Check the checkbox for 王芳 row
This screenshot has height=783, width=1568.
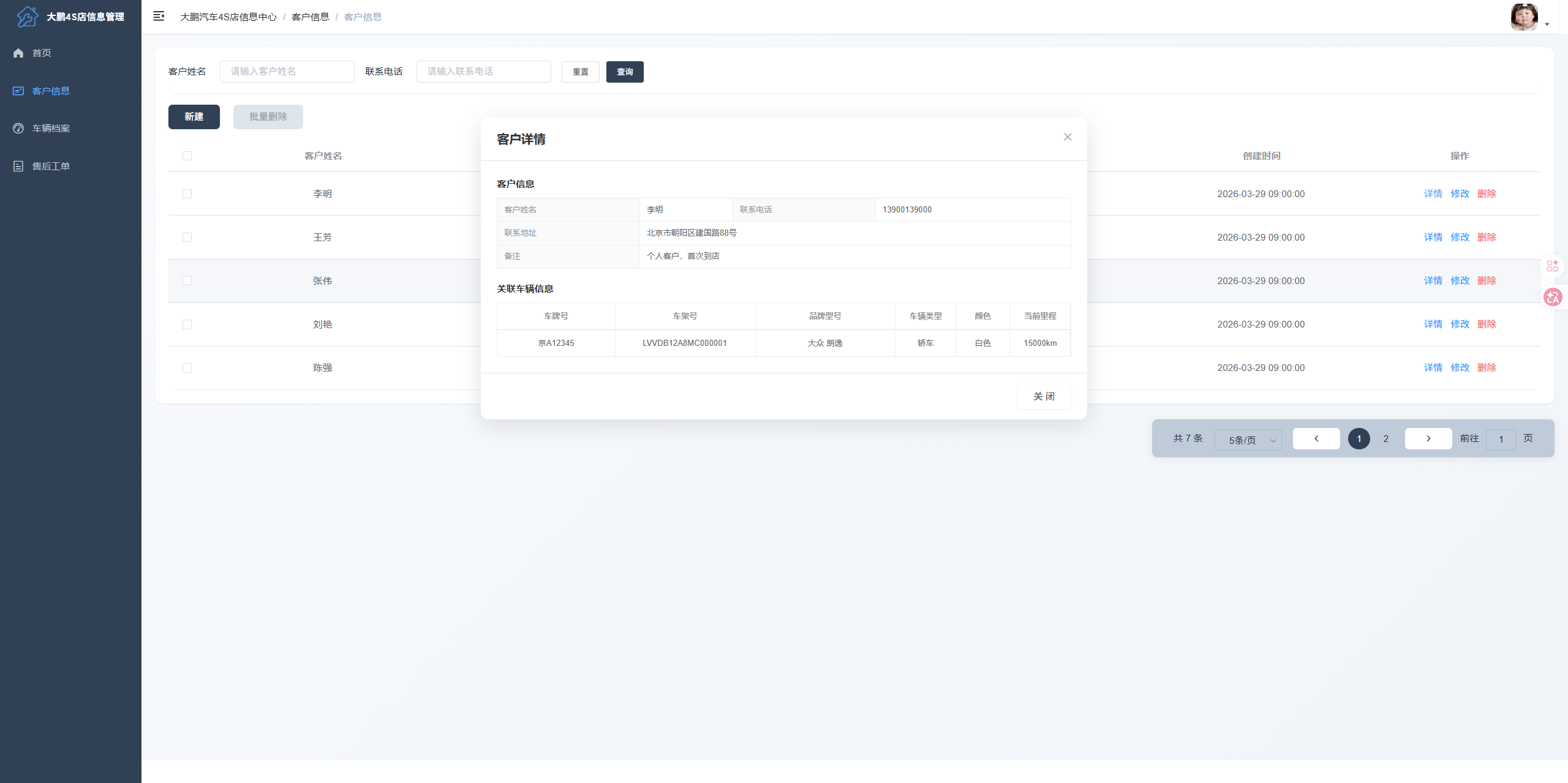[187, 238]
